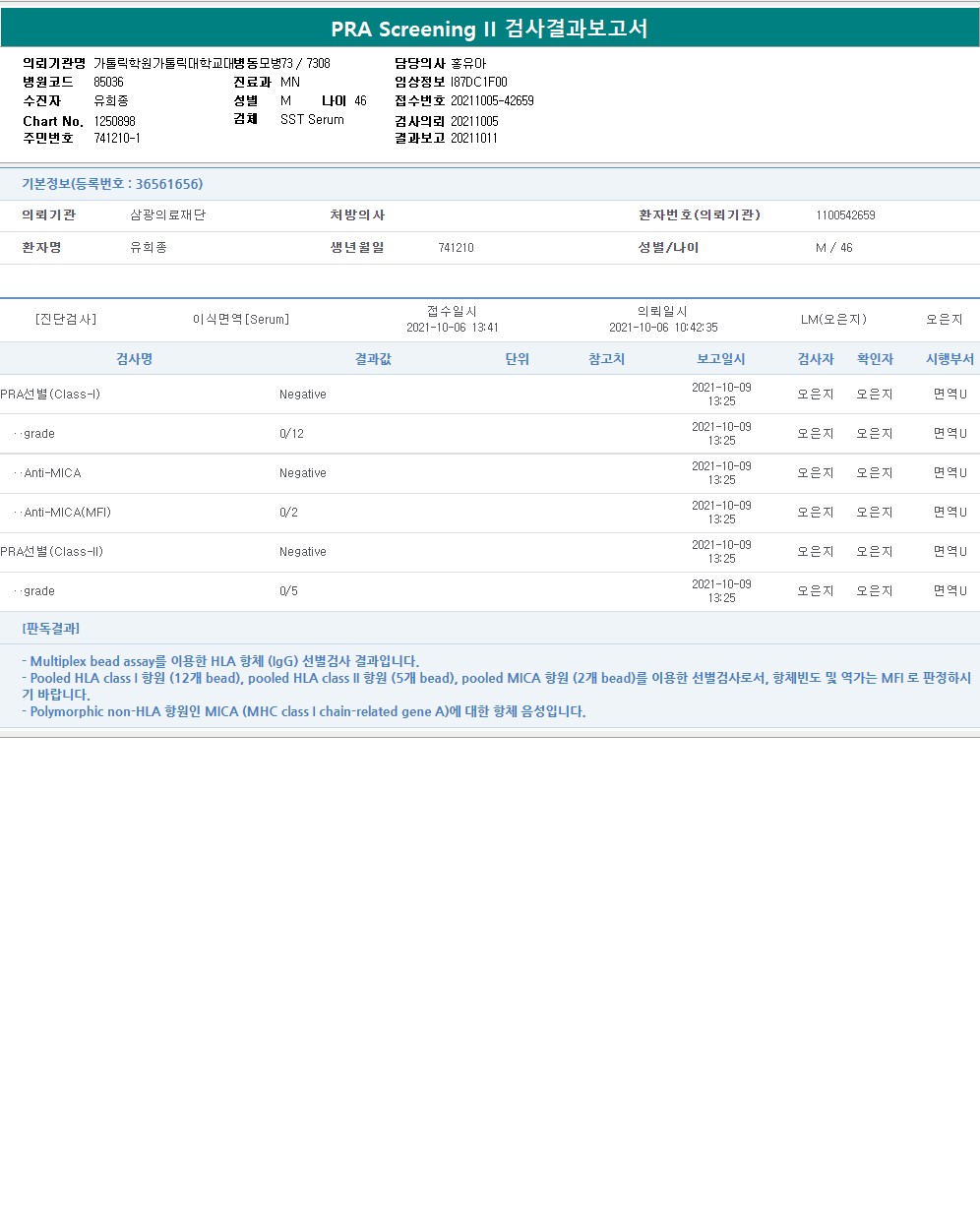
Task: Select the Anti-MICA(MFI) row
Action: [490, 513]
